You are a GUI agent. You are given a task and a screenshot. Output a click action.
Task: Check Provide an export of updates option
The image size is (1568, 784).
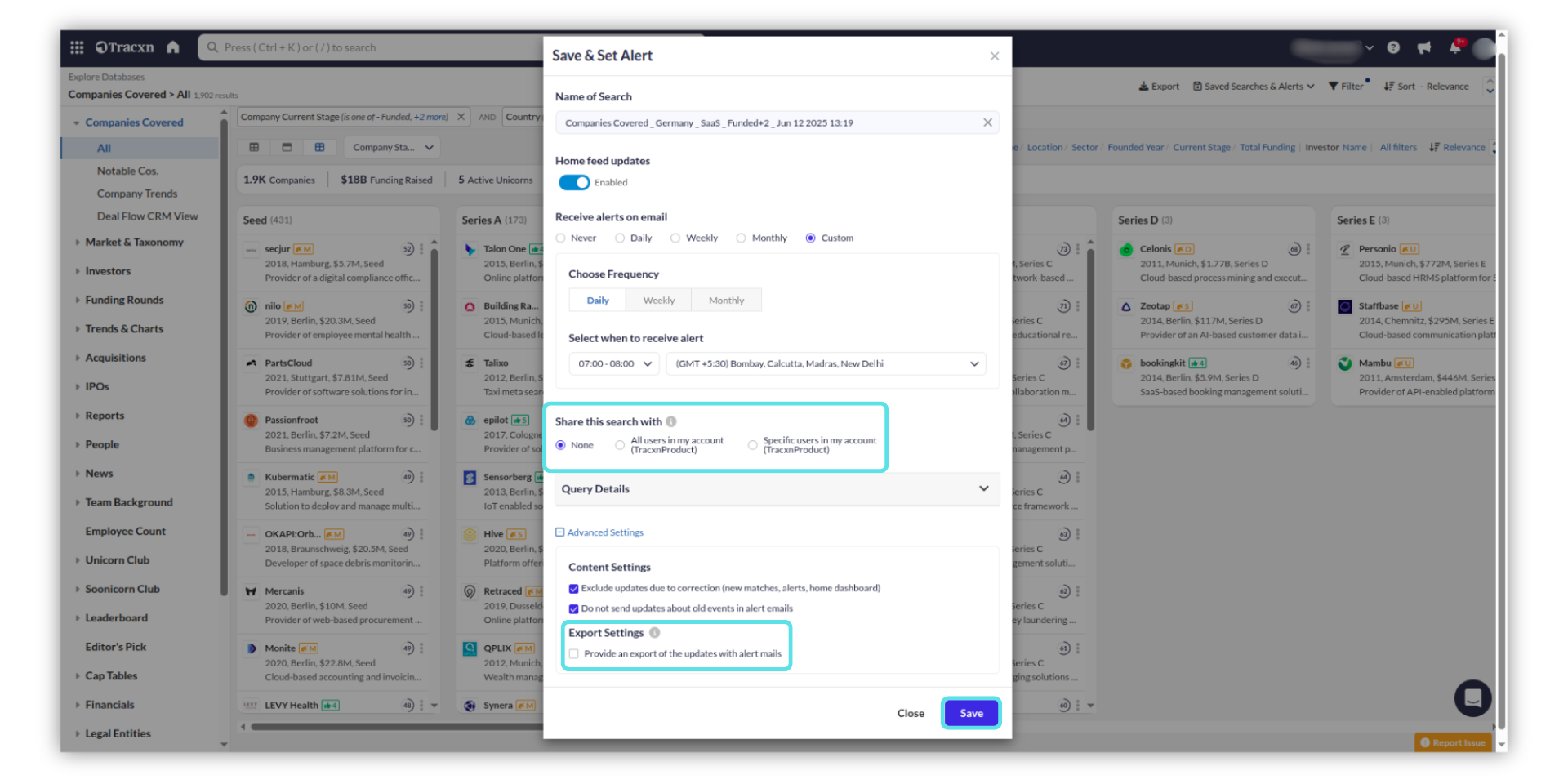click(574, 654)
